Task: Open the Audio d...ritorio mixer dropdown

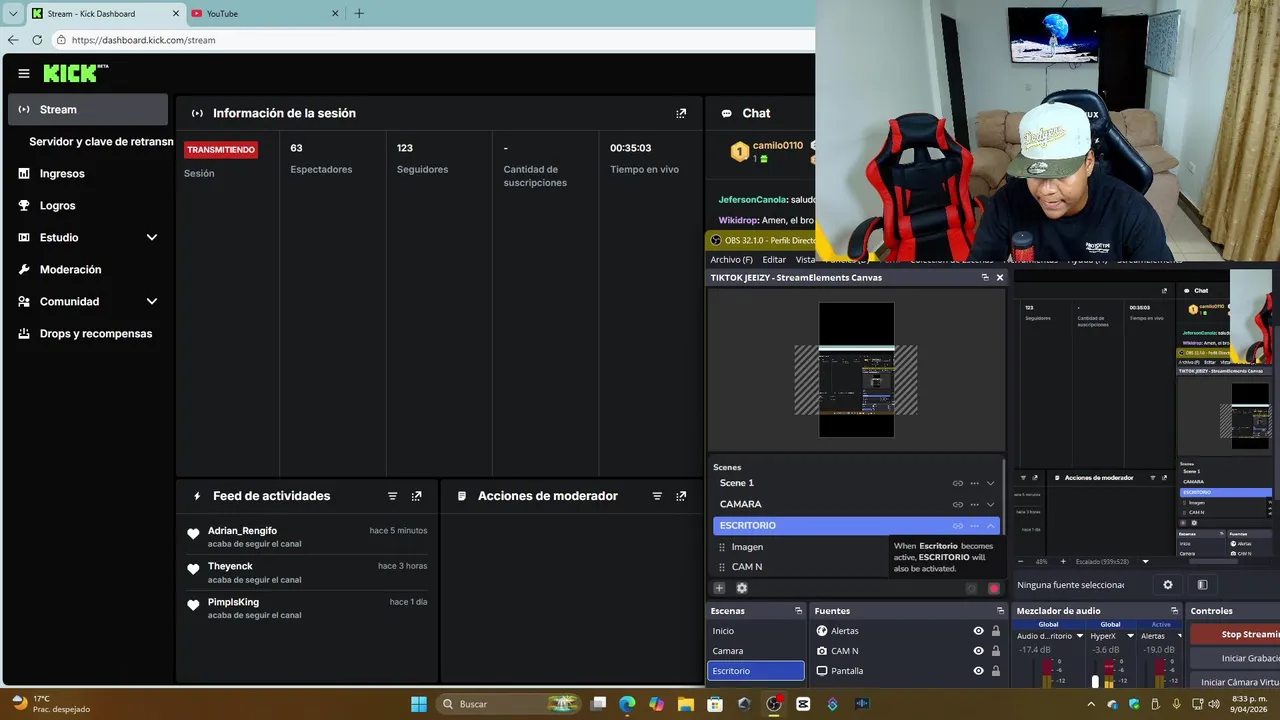Action: 1079,636
